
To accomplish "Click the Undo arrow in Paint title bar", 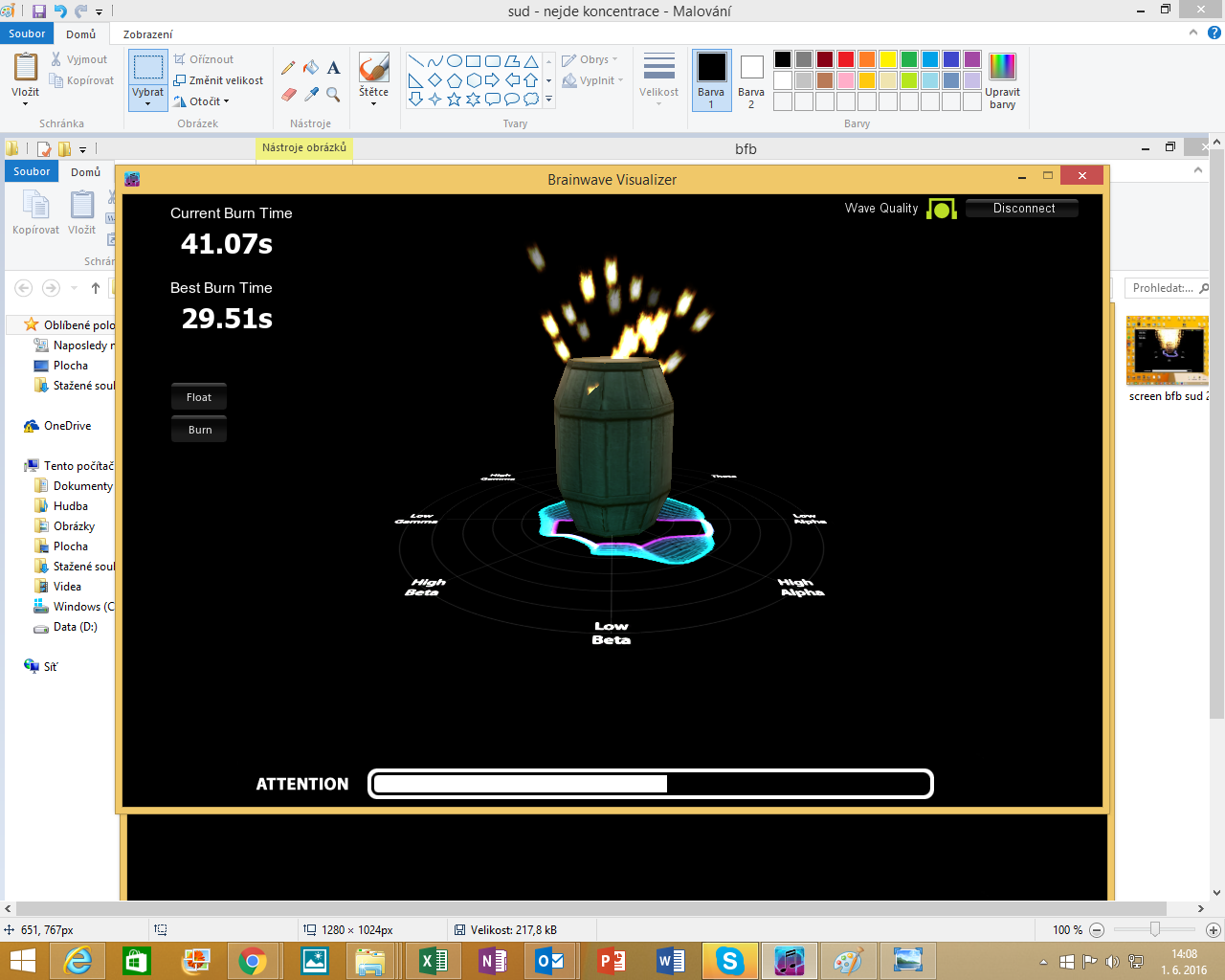I will pyautogui.click(x=60, y=11).
